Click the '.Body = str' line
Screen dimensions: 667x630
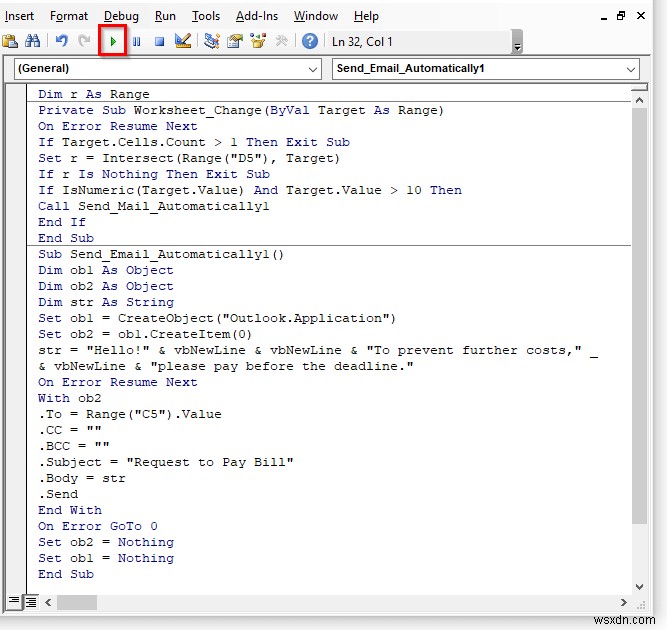pos(82,478)
